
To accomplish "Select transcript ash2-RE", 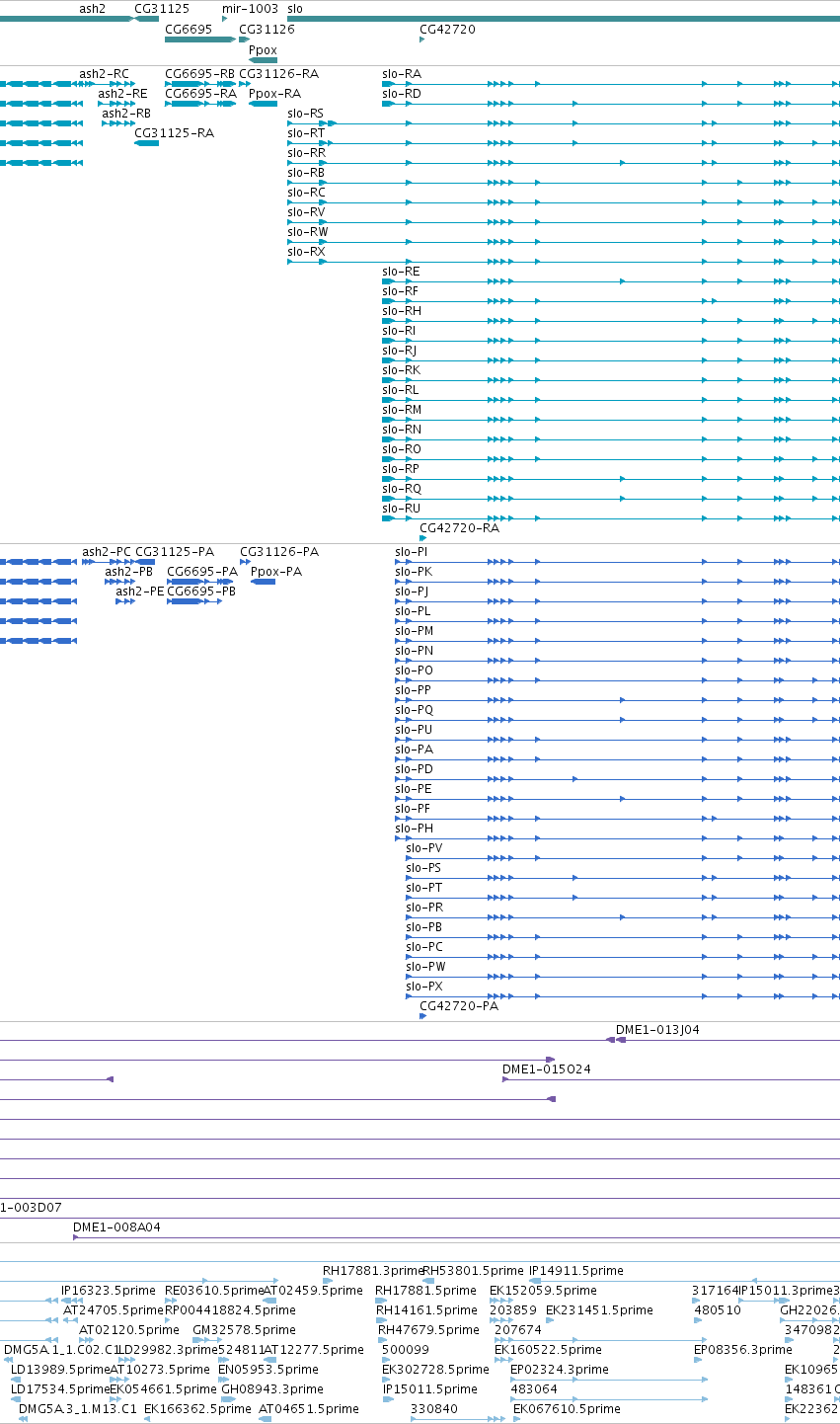I will pos(122,94).
